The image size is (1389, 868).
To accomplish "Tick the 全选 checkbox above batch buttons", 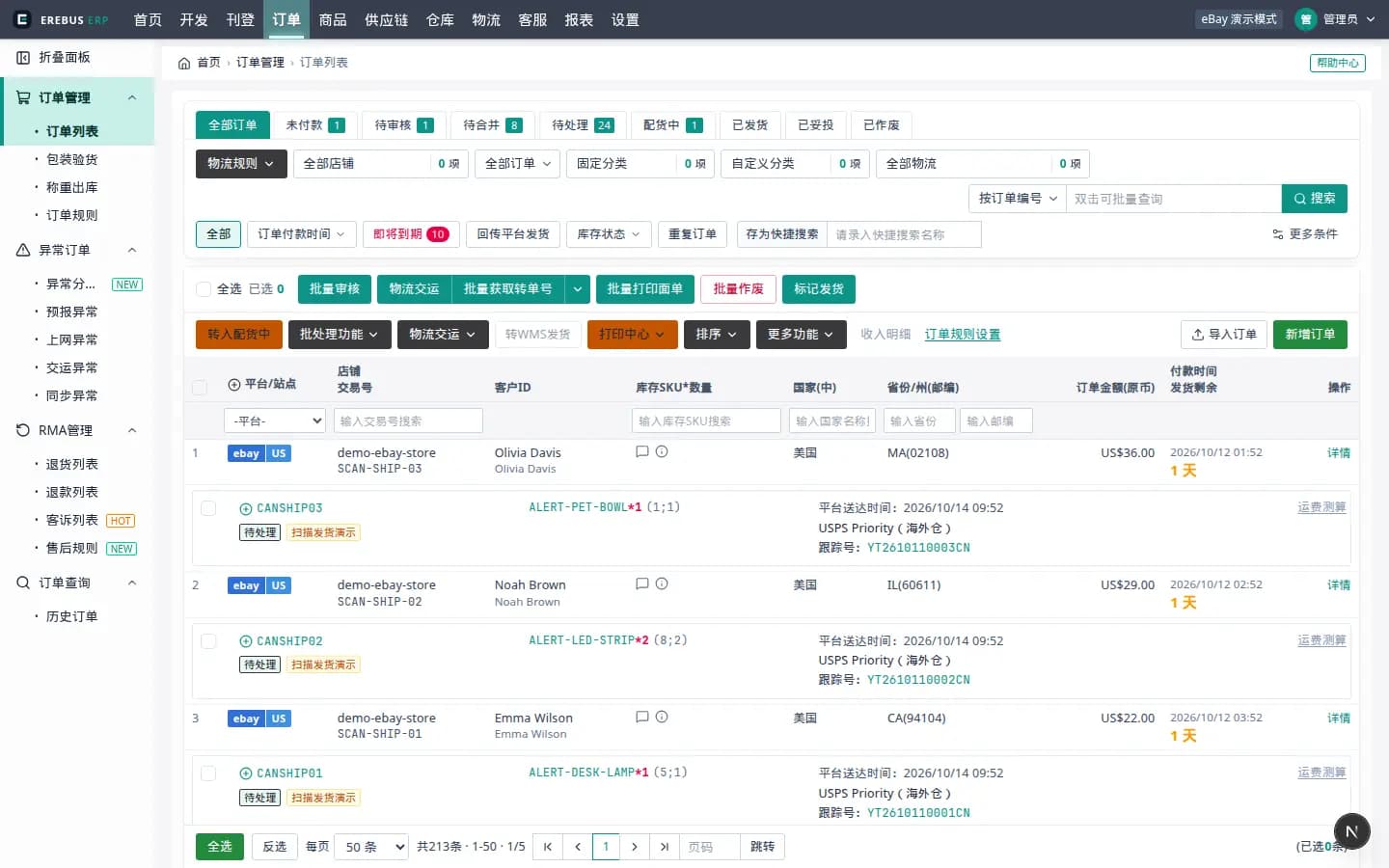I will click(204, 288).
